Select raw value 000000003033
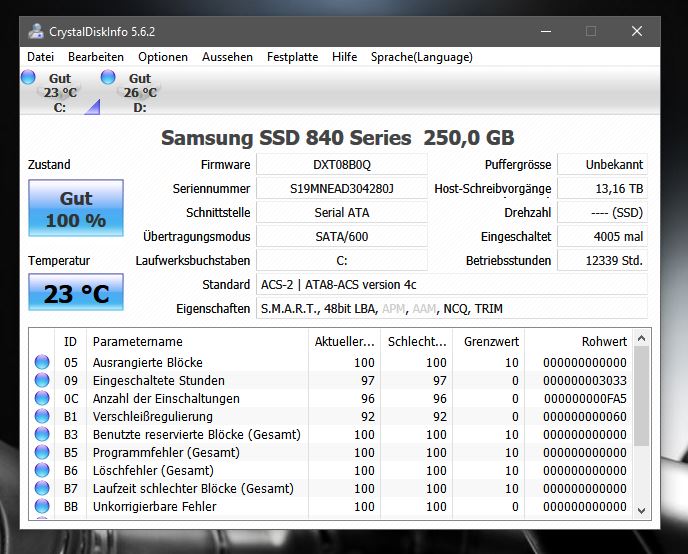 click(585, 380)
